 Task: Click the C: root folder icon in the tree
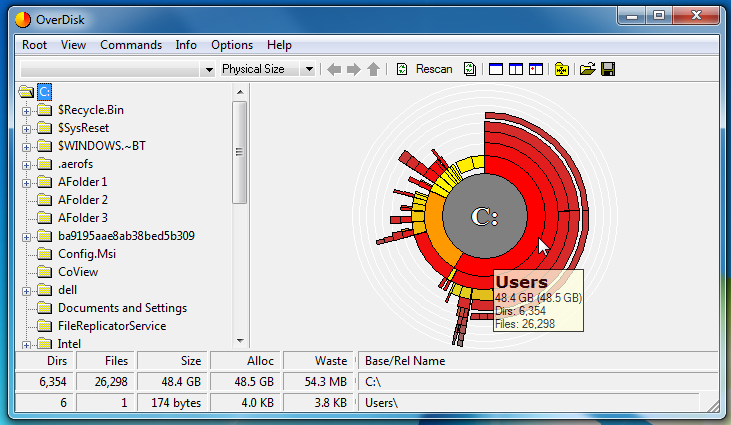click(27, 92)
